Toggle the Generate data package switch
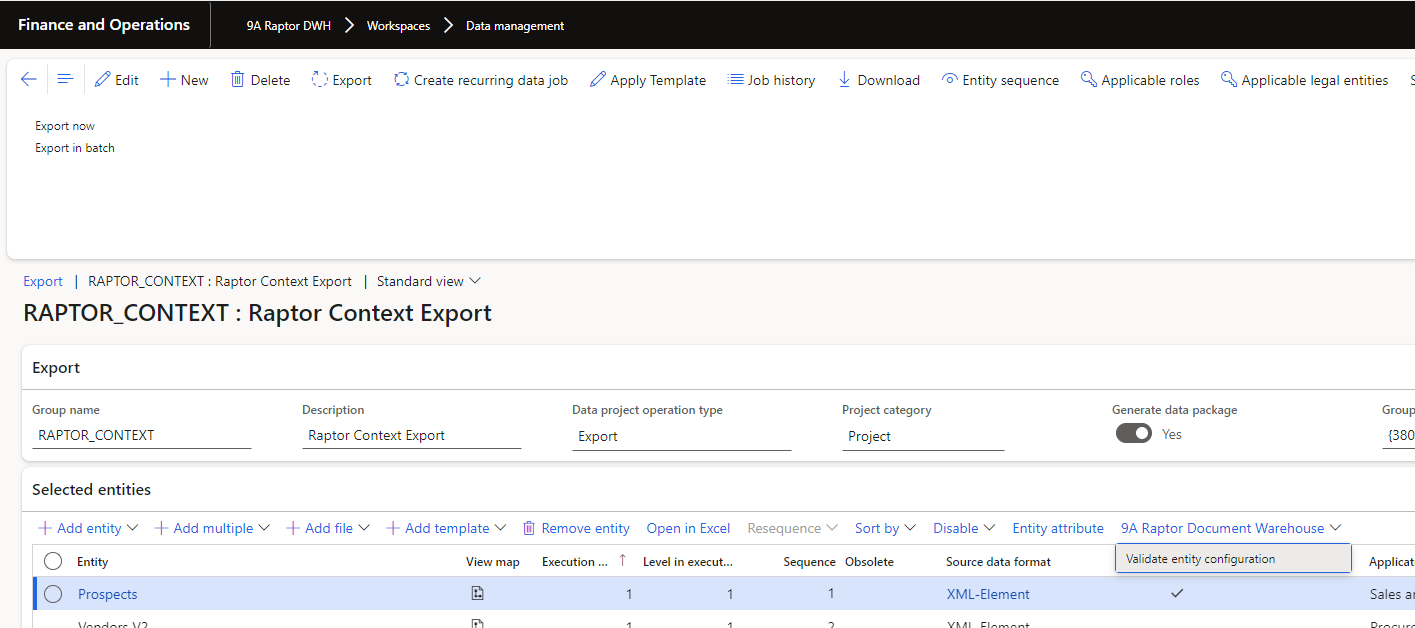Image resolution: width=1415 pixels, height=628 pixels. coord(1134,434)
